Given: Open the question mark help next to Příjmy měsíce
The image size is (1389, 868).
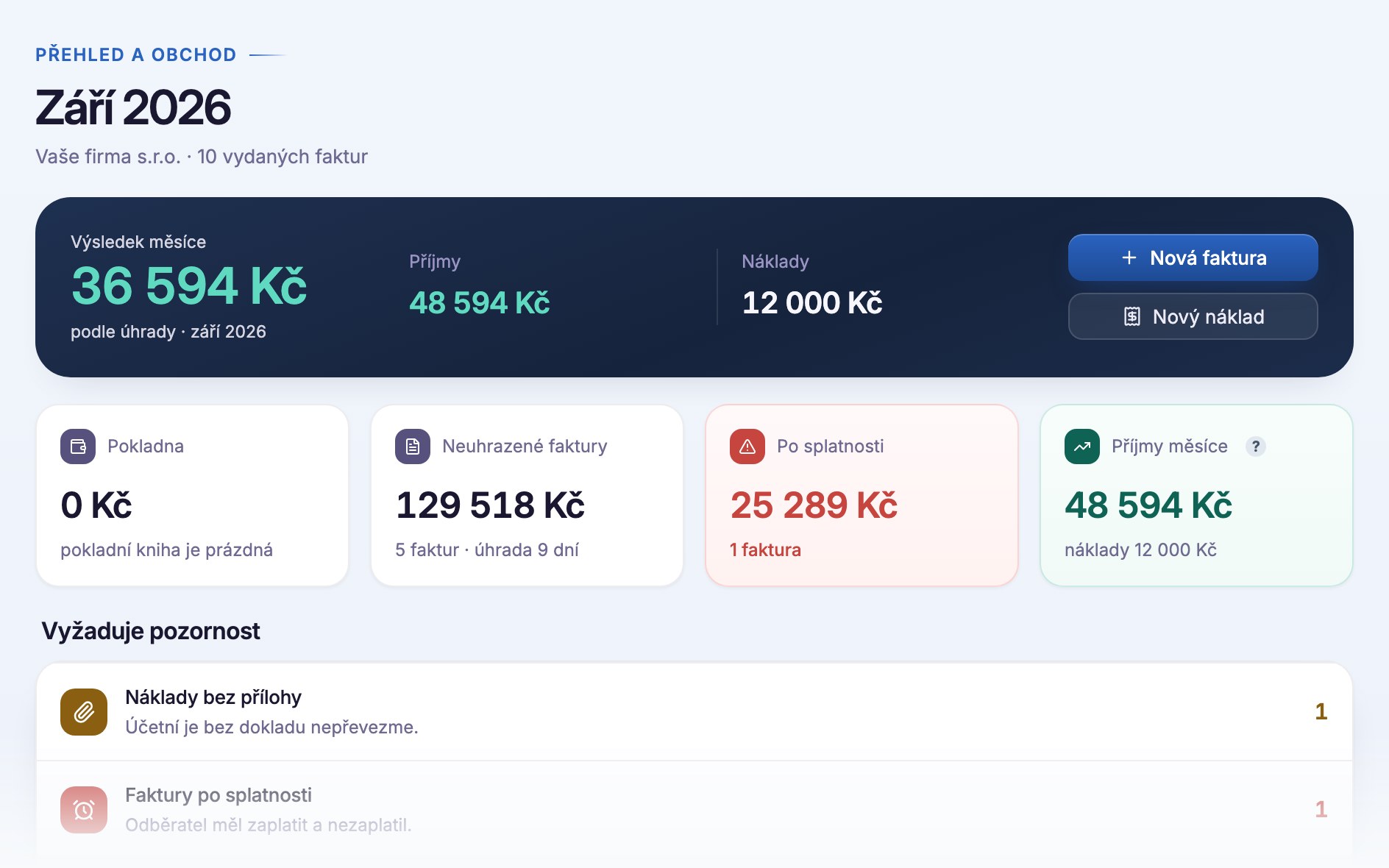Looking at the screenshot, I should 1256,447.
